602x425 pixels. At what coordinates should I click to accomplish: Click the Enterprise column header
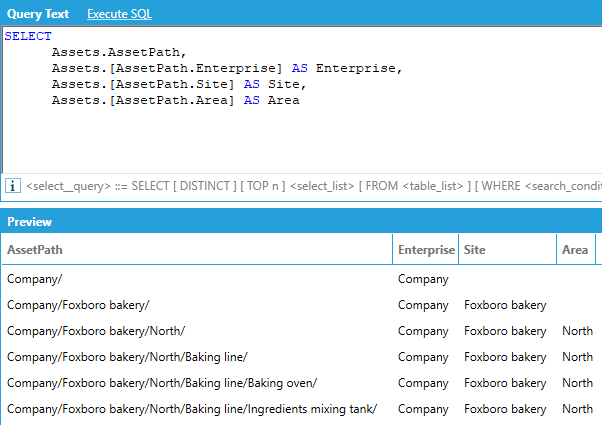click(426, 249)
